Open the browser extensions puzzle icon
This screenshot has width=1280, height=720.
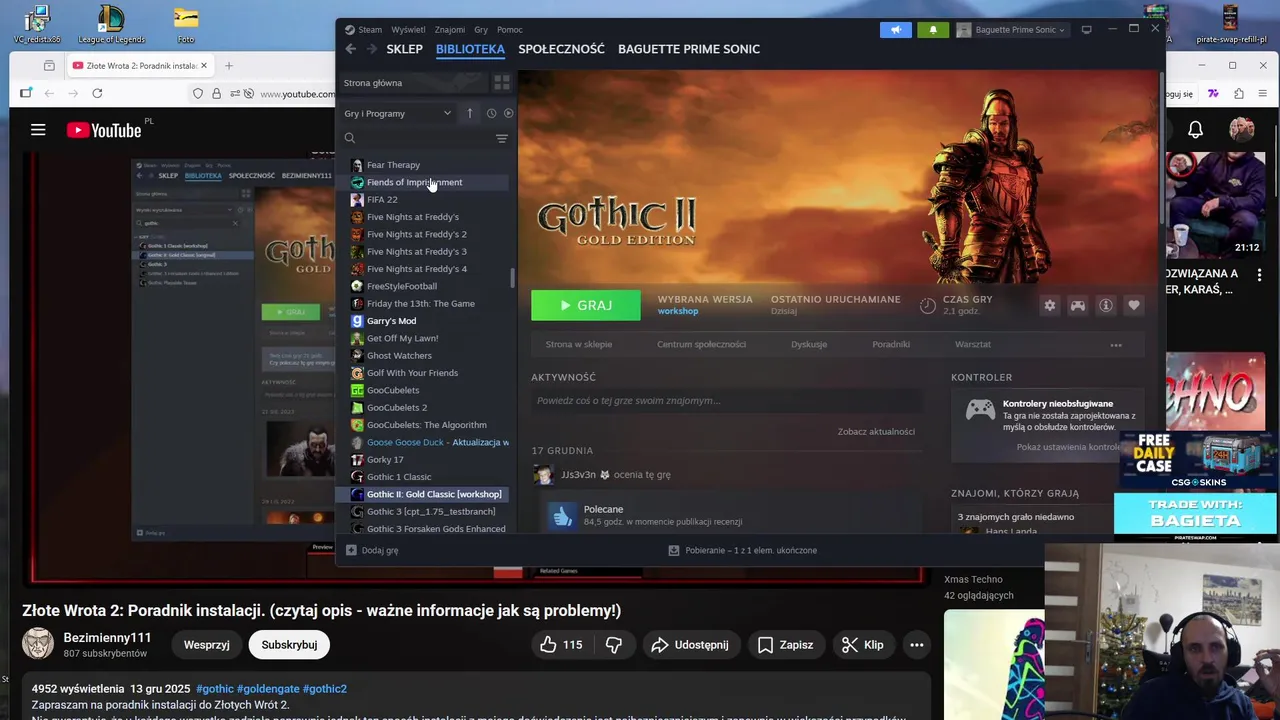(x=1238, y=93)
